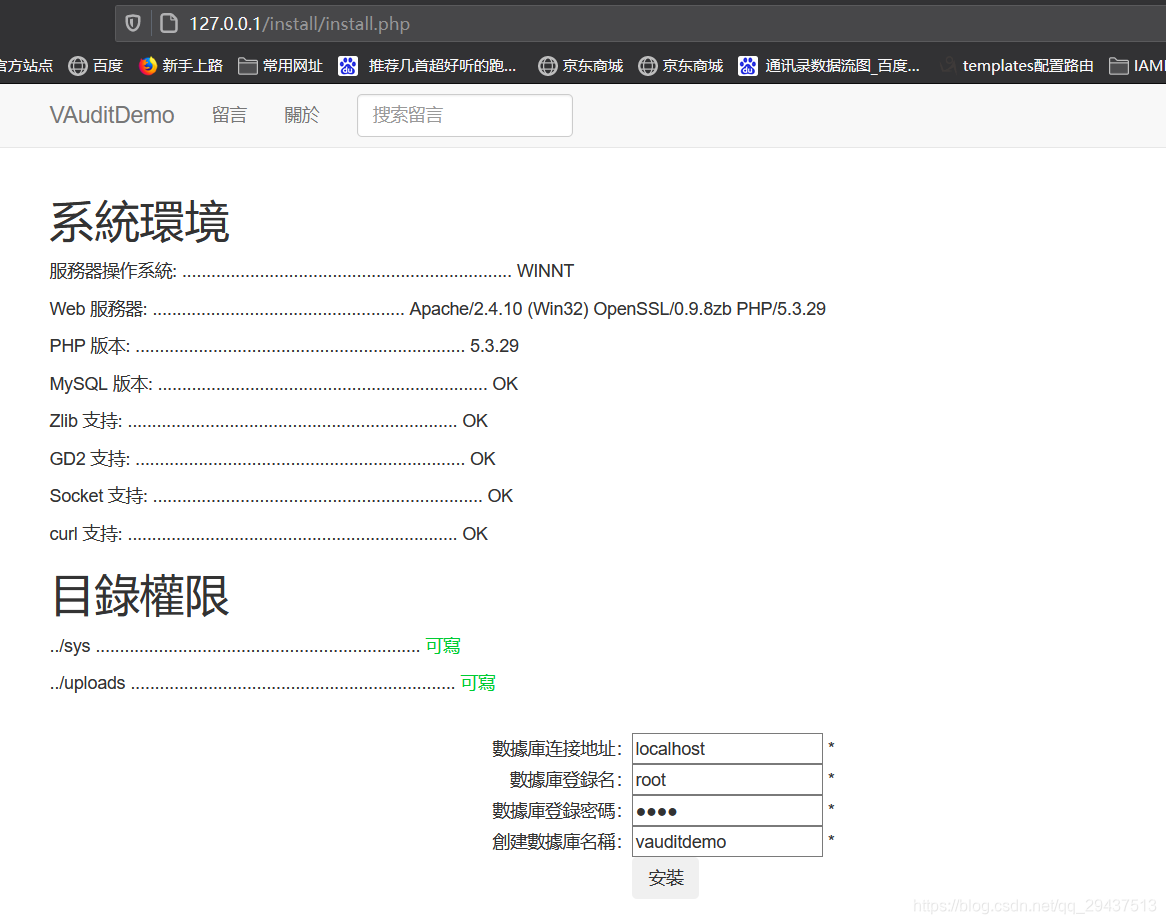Click globe icon of second 京东商城 bookmark
1166x924 pixels.
648,66
